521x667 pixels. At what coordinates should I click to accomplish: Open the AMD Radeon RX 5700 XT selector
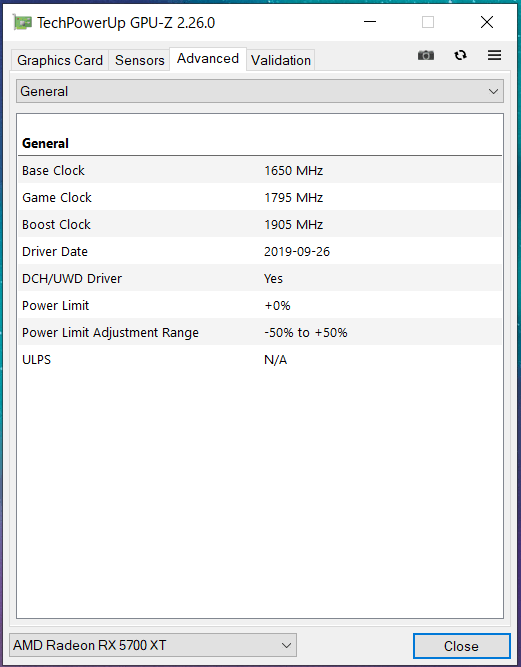[x=153, y=645]
